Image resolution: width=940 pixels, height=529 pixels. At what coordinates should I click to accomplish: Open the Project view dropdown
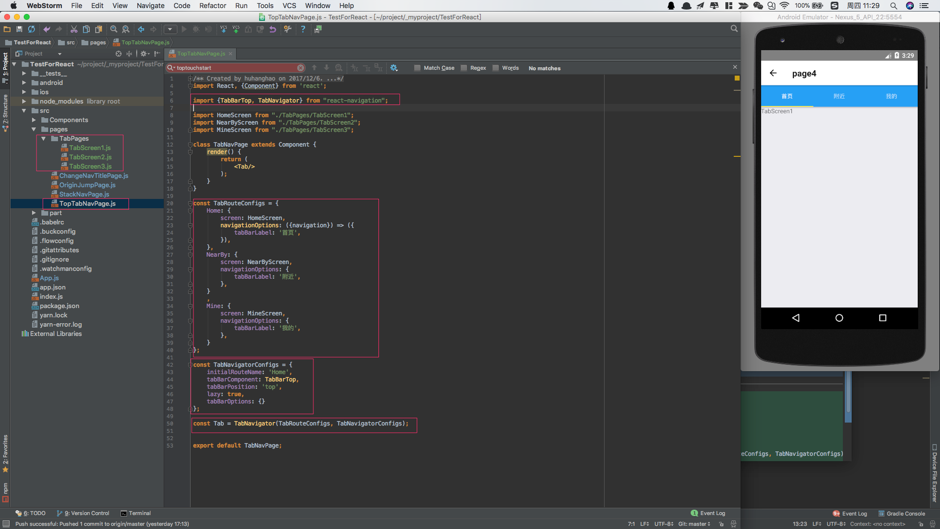click(59, 54)
